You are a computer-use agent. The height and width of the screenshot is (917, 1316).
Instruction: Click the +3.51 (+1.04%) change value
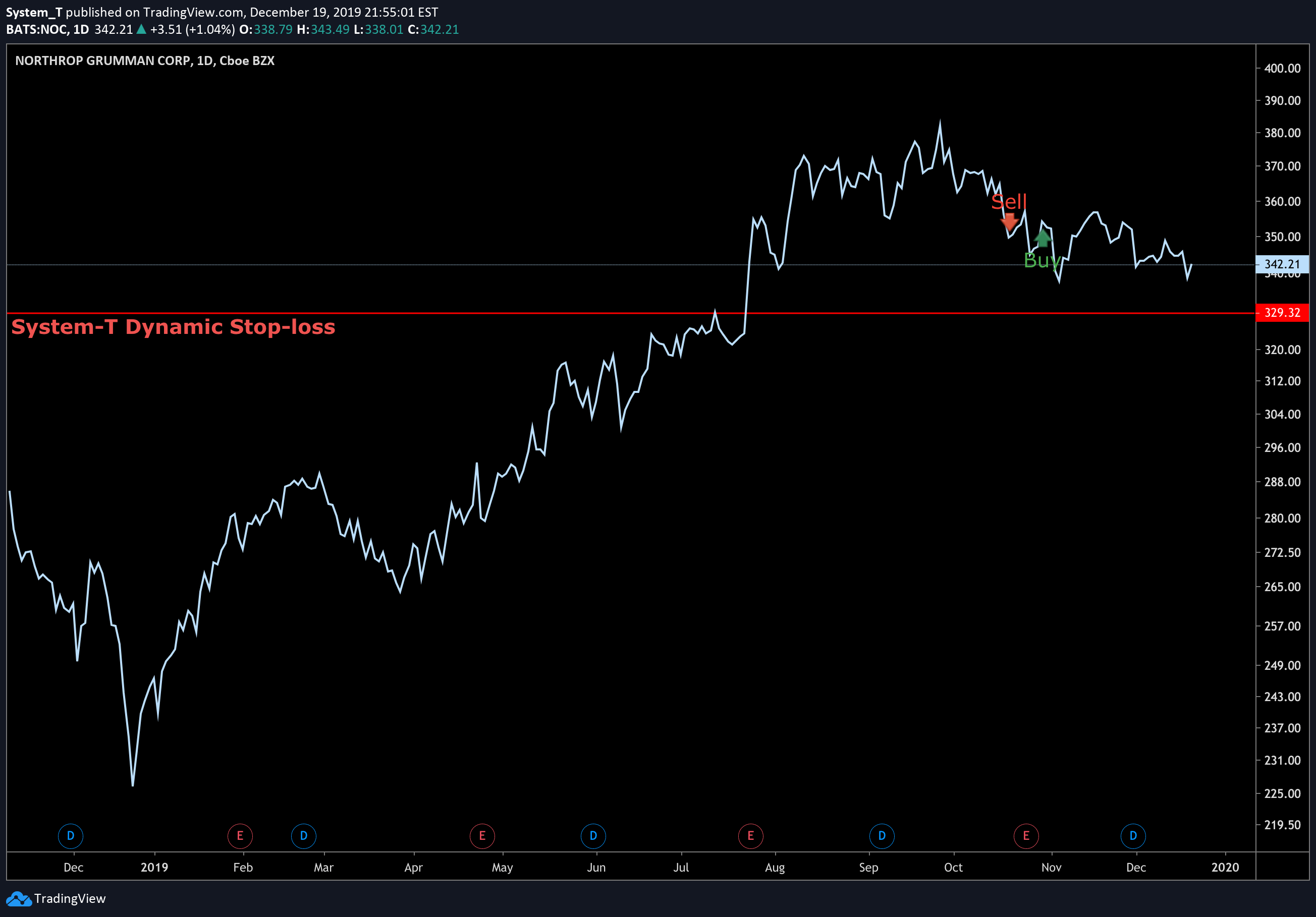pyautogui.click(x=193, y=29)
